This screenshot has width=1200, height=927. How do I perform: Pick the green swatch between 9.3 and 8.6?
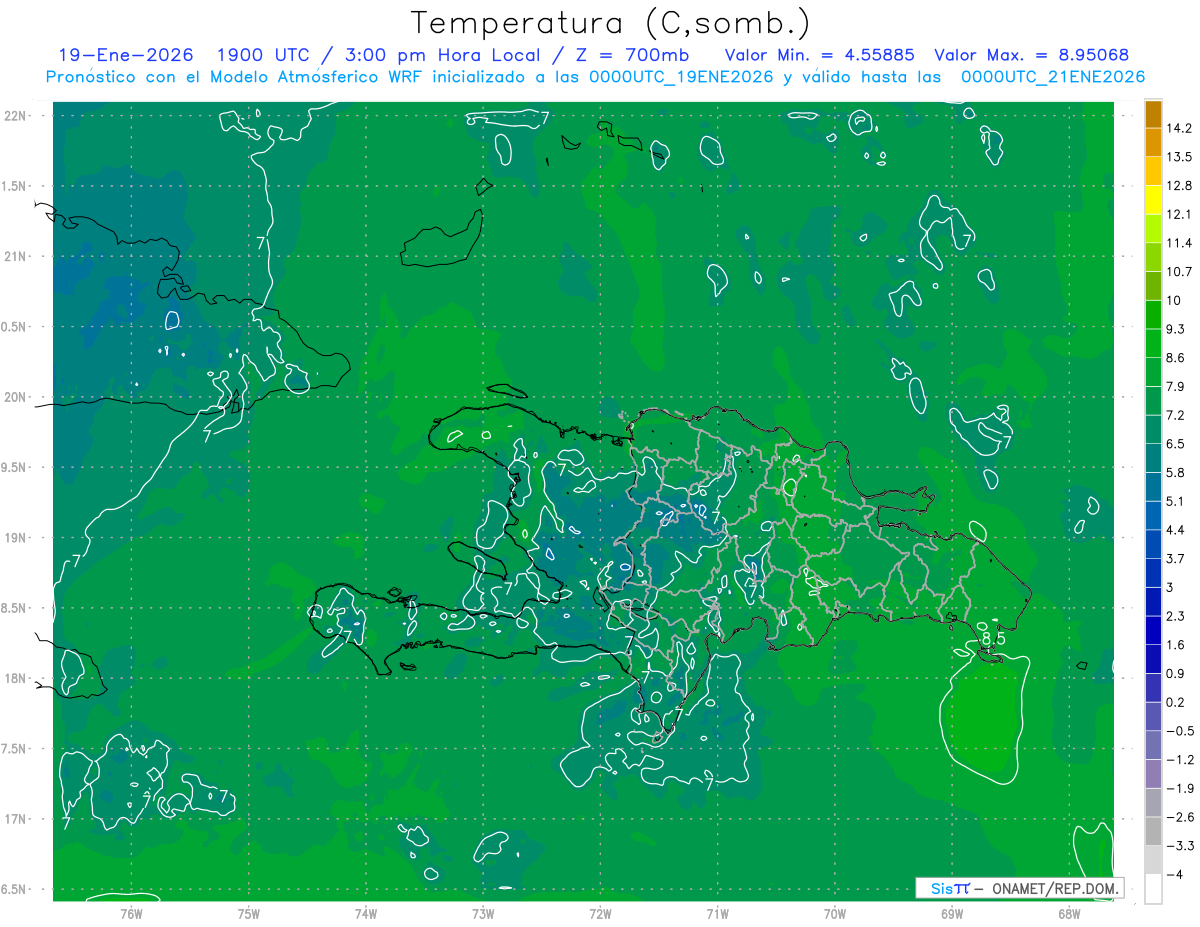coord(1153,343)
